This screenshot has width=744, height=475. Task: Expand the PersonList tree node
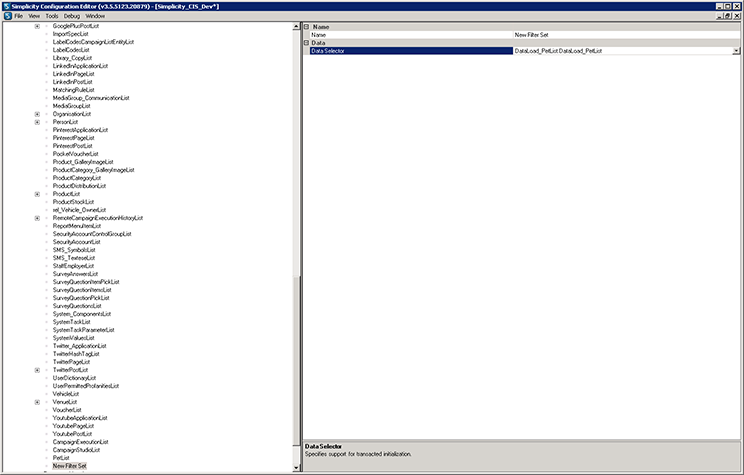[37, 122]
